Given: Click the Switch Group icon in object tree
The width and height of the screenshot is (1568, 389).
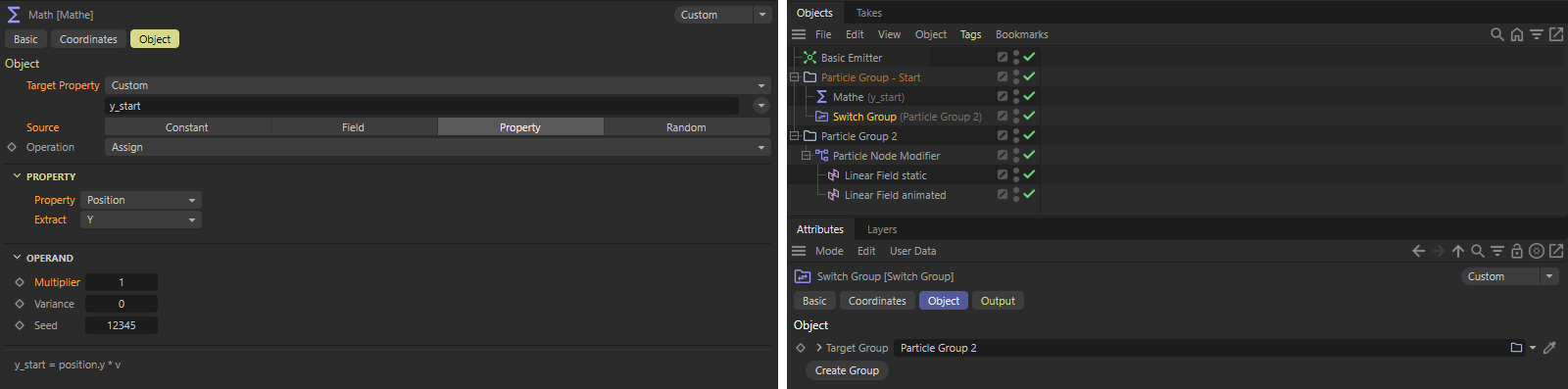Looking at the screenshot, I should coord(821,117).
